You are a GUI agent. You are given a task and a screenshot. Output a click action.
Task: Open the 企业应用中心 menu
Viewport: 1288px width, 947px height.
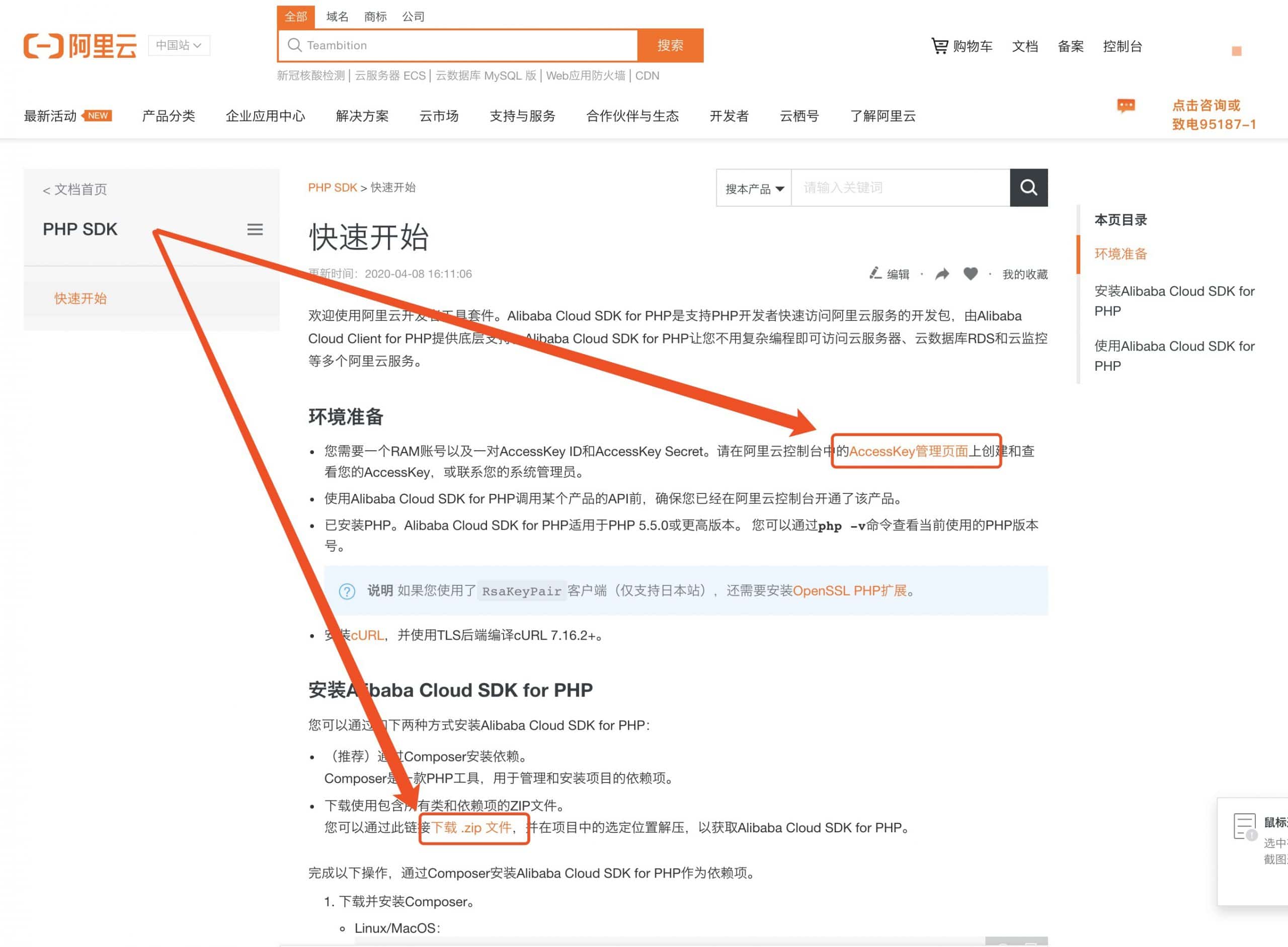[266, 116]
